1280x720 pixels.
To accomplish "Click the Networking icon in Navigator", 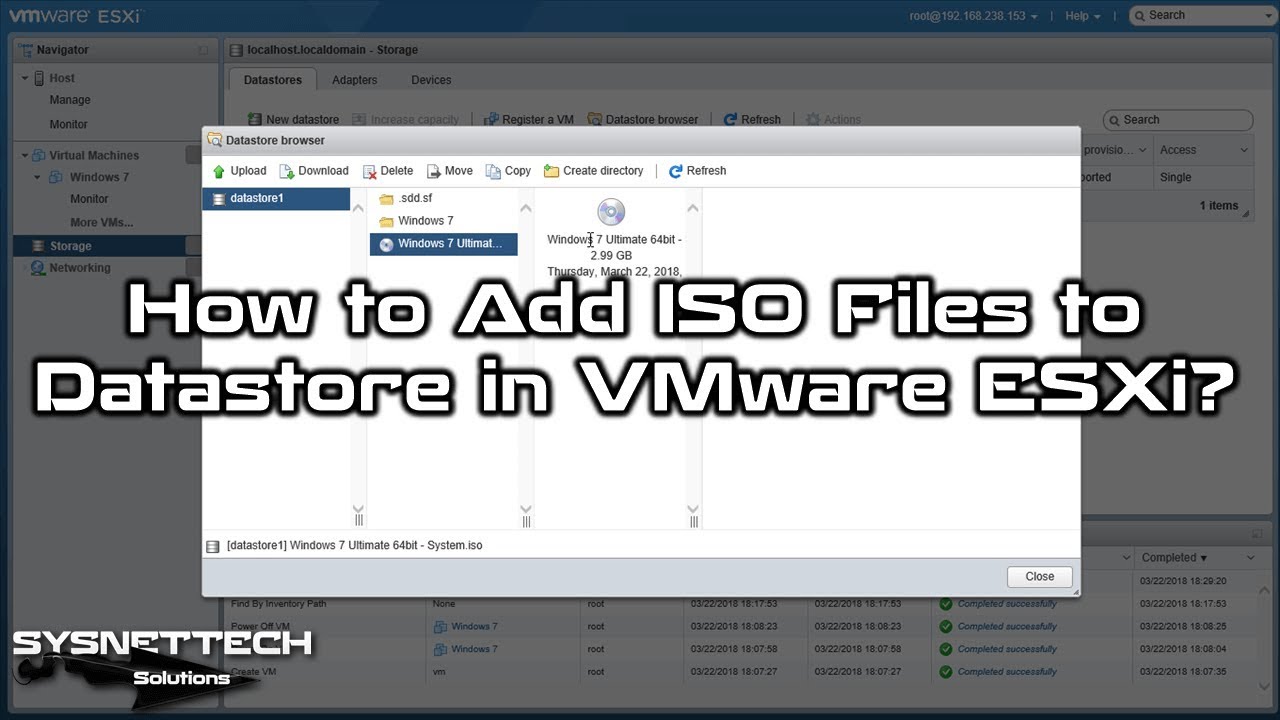I will (39, 268).
